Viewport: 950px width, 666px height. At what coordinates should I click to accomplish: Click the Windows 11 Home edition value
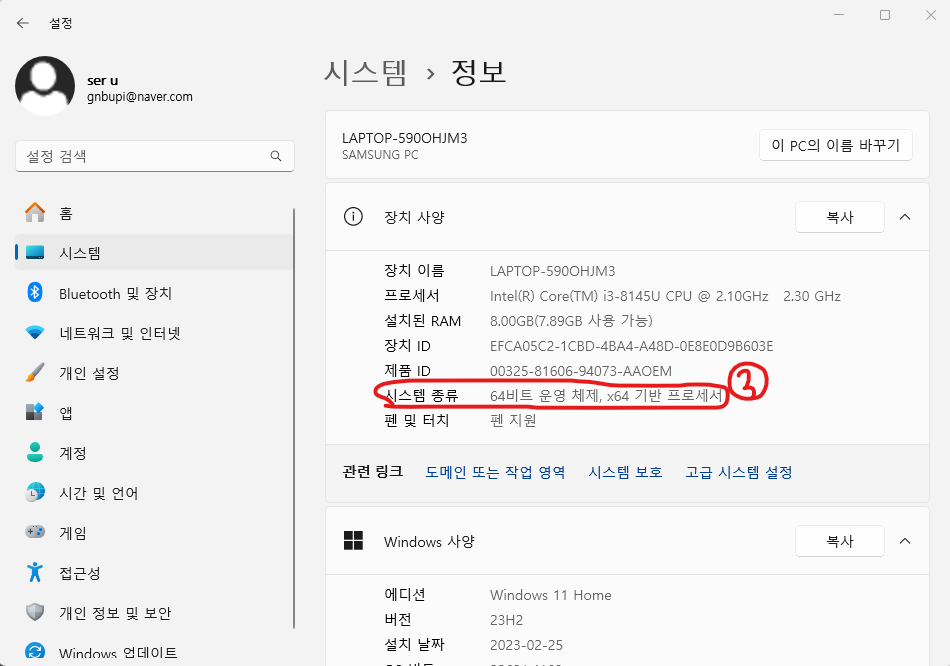tap(551, 595)
